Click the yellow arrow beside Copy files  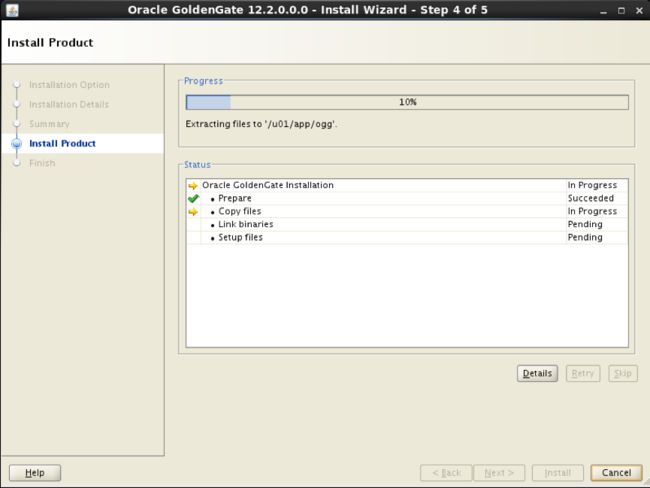(193, 212)
